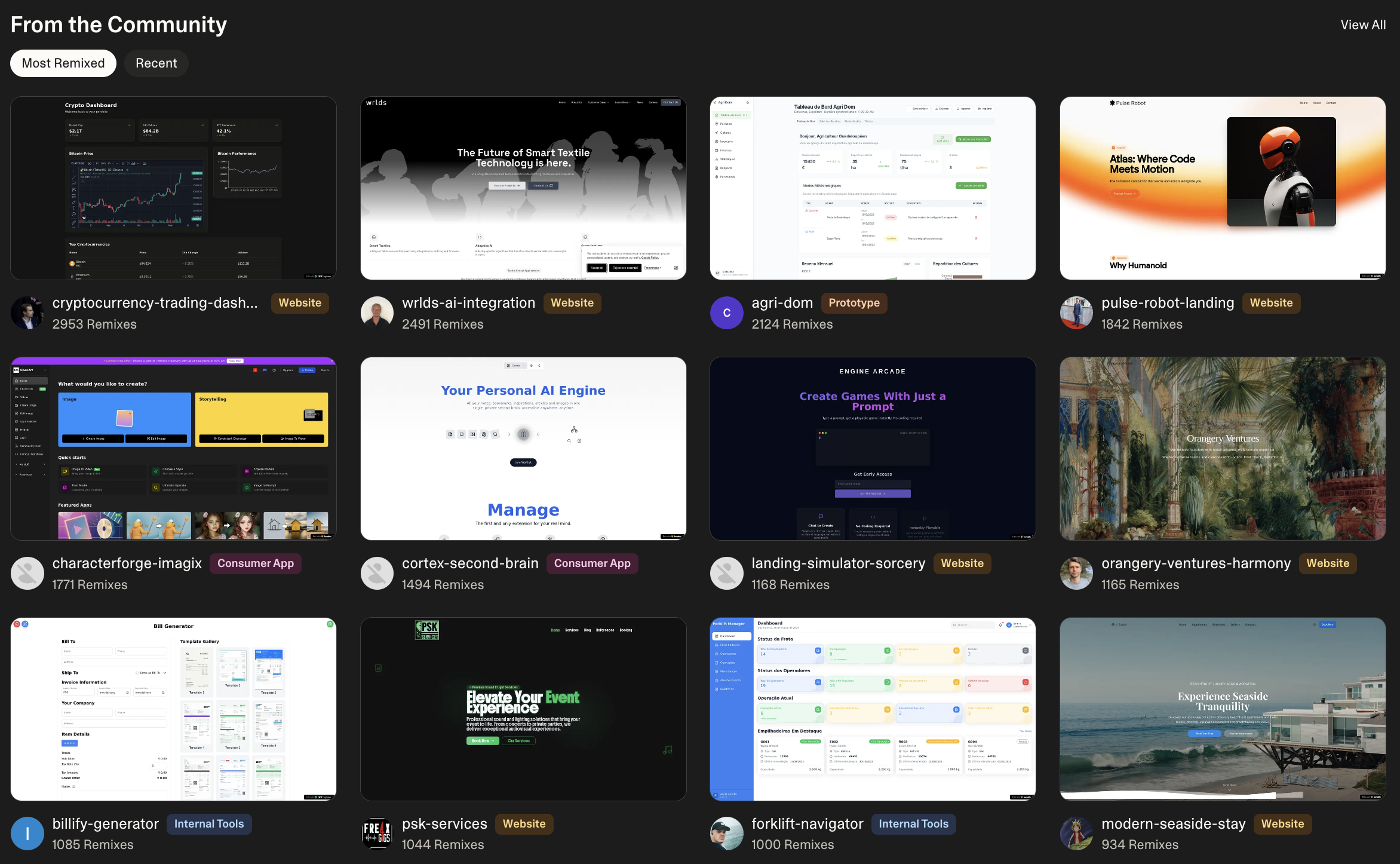
Task: Open the Bill Generator project thumbnail
Action: pyautogui.click(x=173, y=709)
